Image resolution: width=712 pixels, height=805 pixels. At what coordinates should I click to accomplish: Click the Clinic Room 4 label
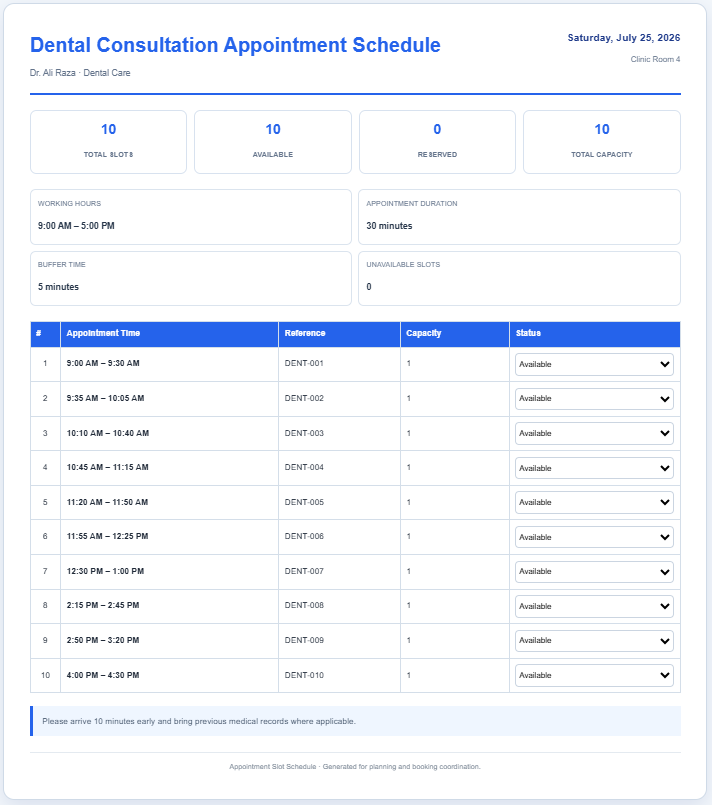click(655, 60)
